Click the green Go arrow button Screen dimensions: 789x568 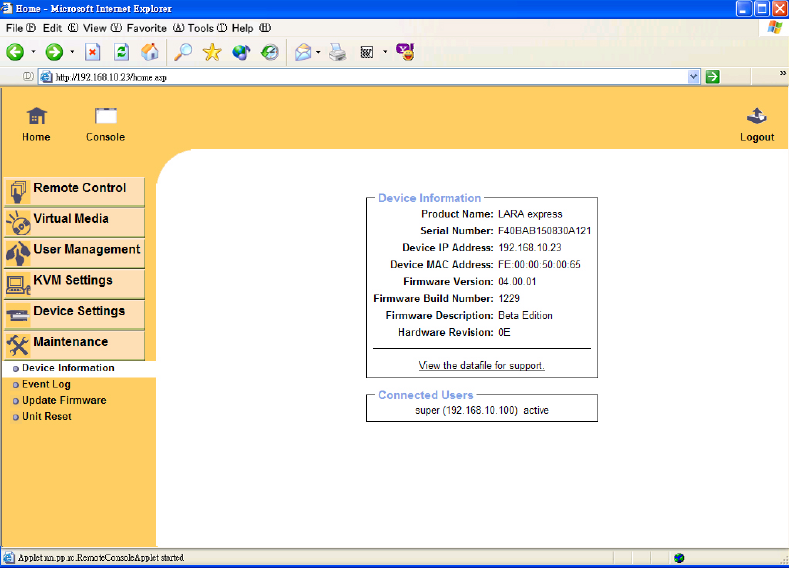click(x=713, y=77)
